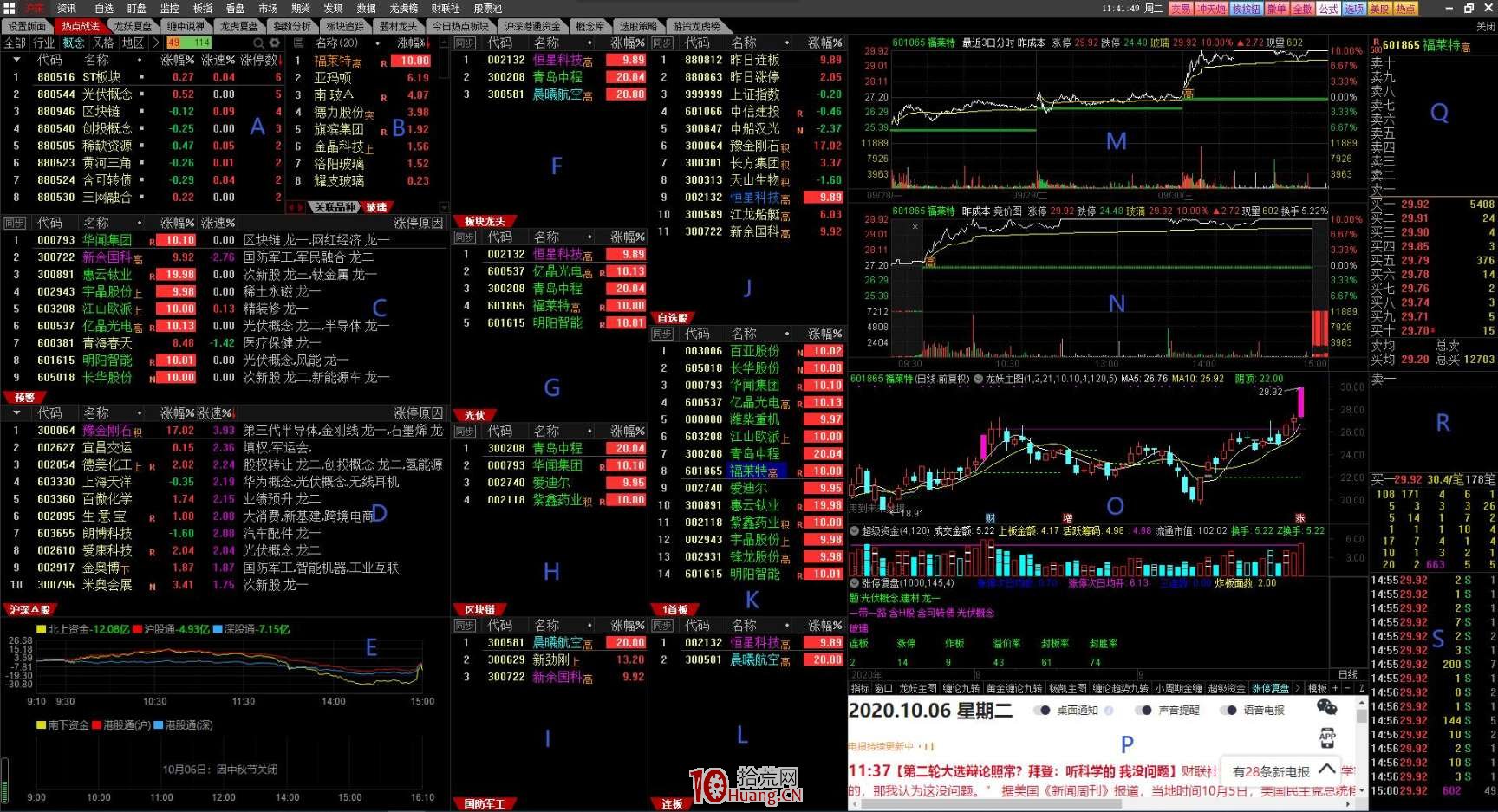The image size is (1498, 812).
Task: Click the 关闭 button at top right
Action: pyautogui.click(x=1486, y=26)
